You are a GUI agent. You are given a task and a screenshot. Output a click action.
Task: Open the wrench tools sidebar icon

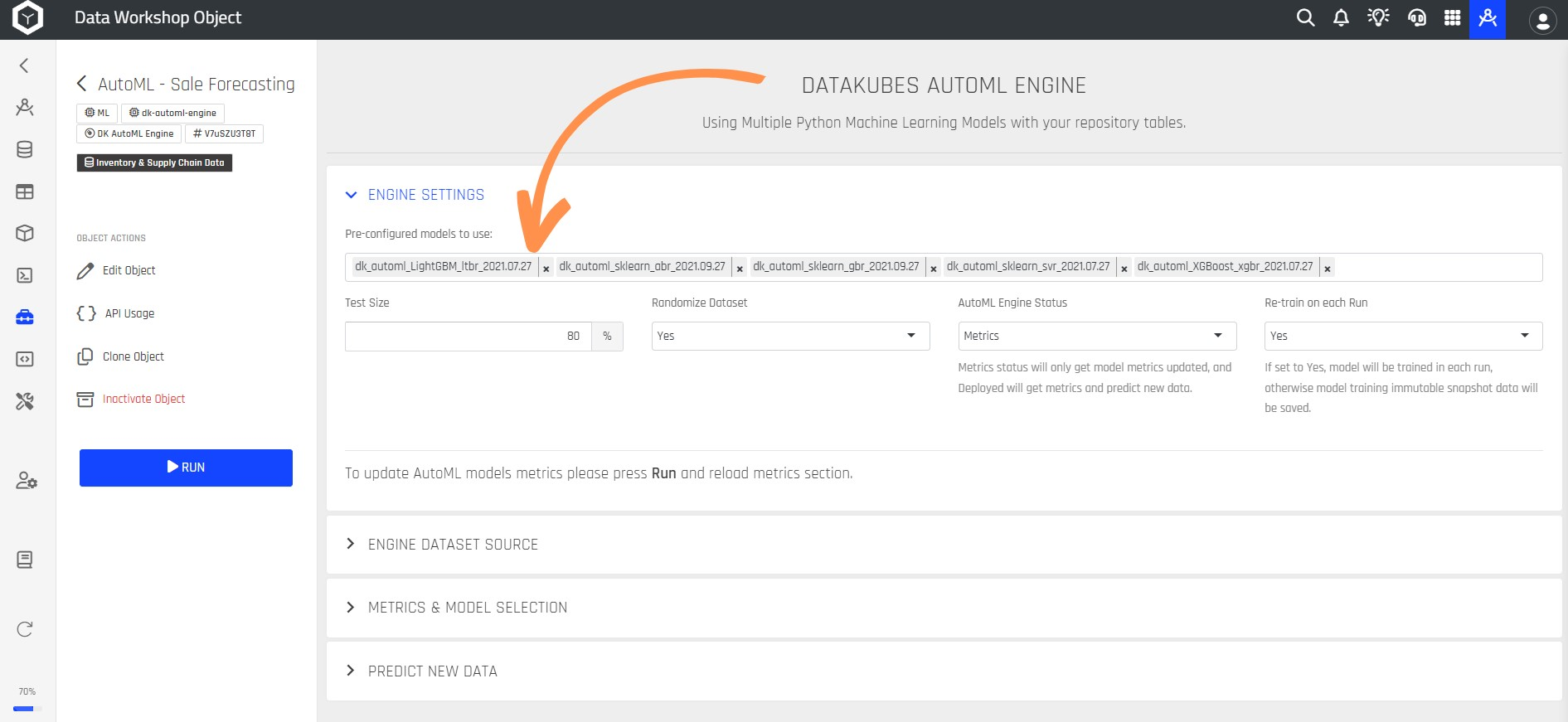[25, 401]
